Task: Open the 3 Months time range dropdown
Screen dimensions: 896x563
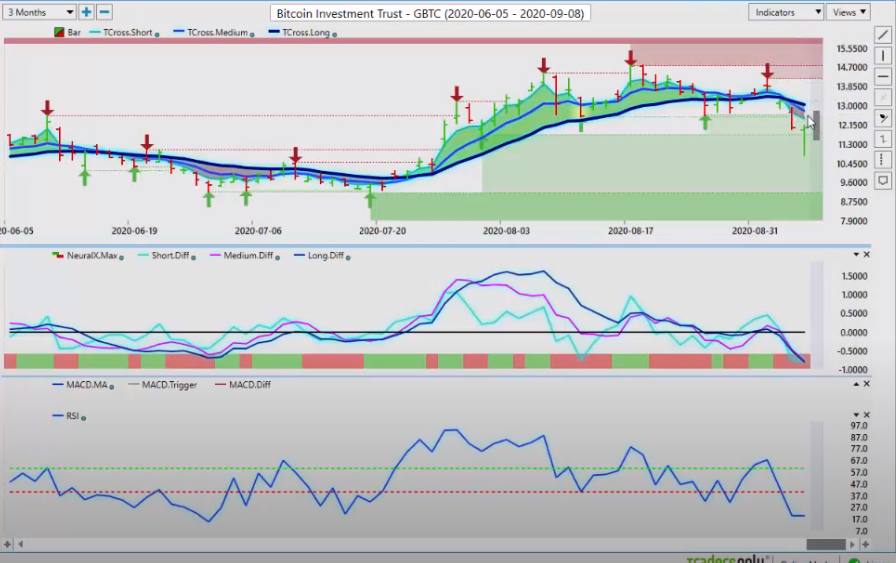Action: 39,12
